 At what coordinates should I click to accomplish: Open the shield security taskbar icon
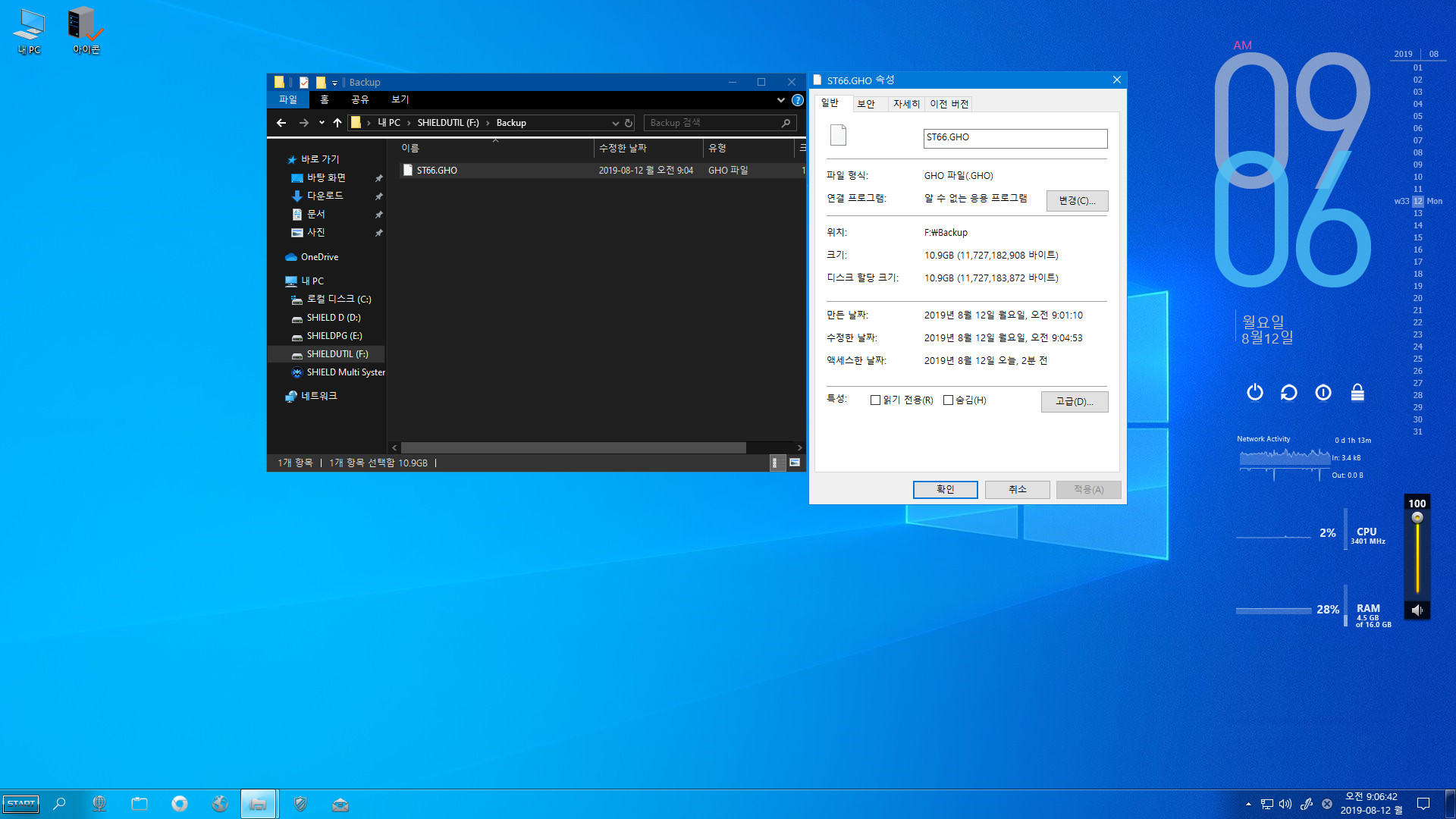(300, 804)
